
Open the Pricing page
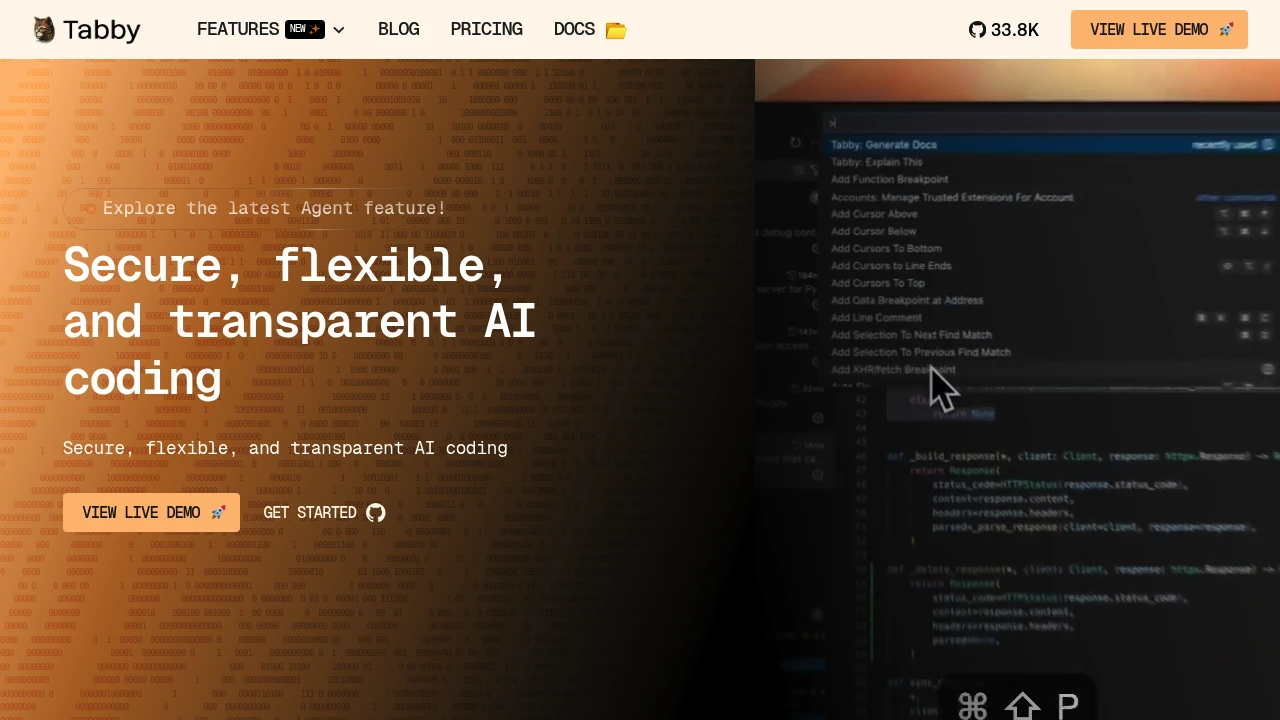[487, 29]
